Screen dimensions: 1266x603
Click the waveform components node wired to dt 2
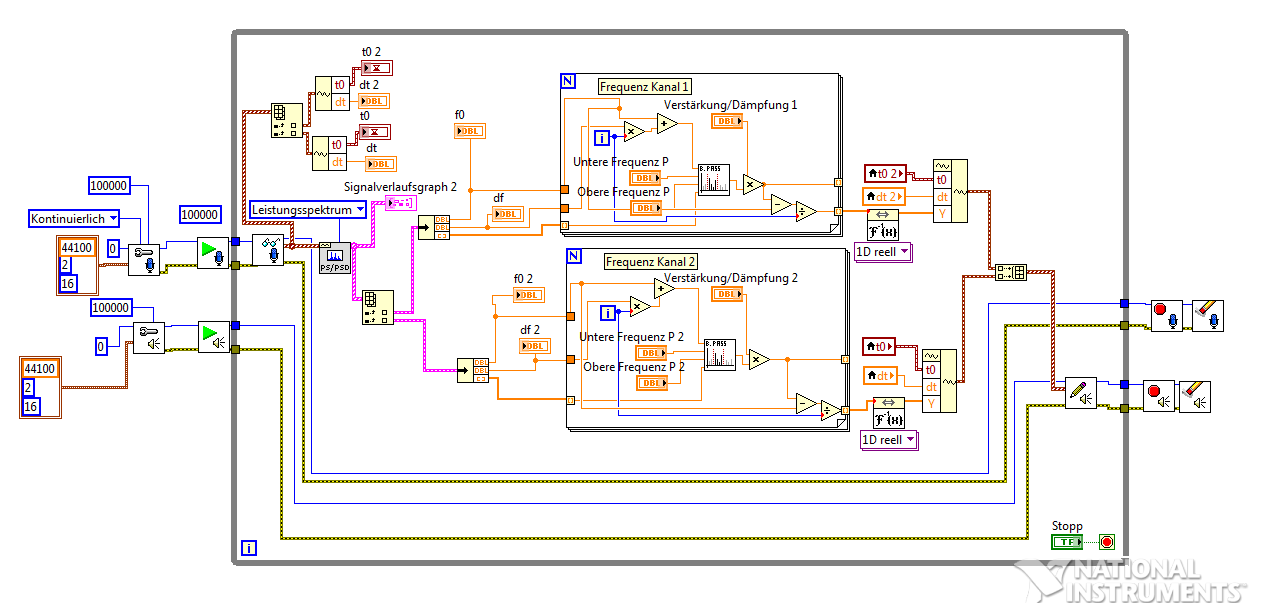tap(331, 94)
